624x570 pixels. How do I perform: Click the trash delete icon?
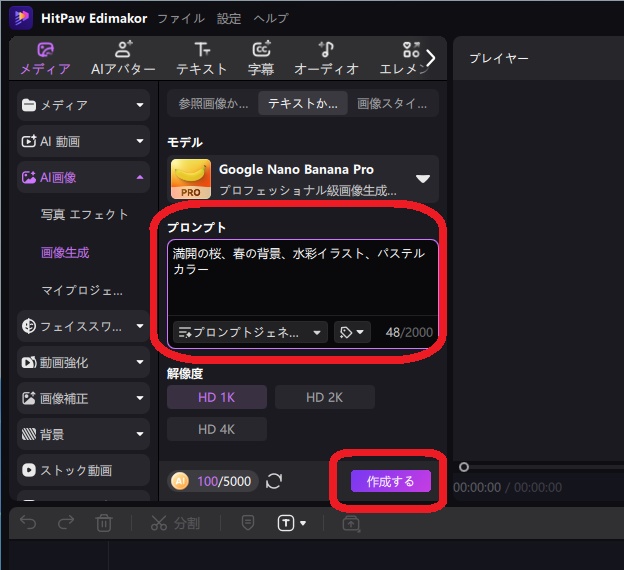tap(104, 523)
